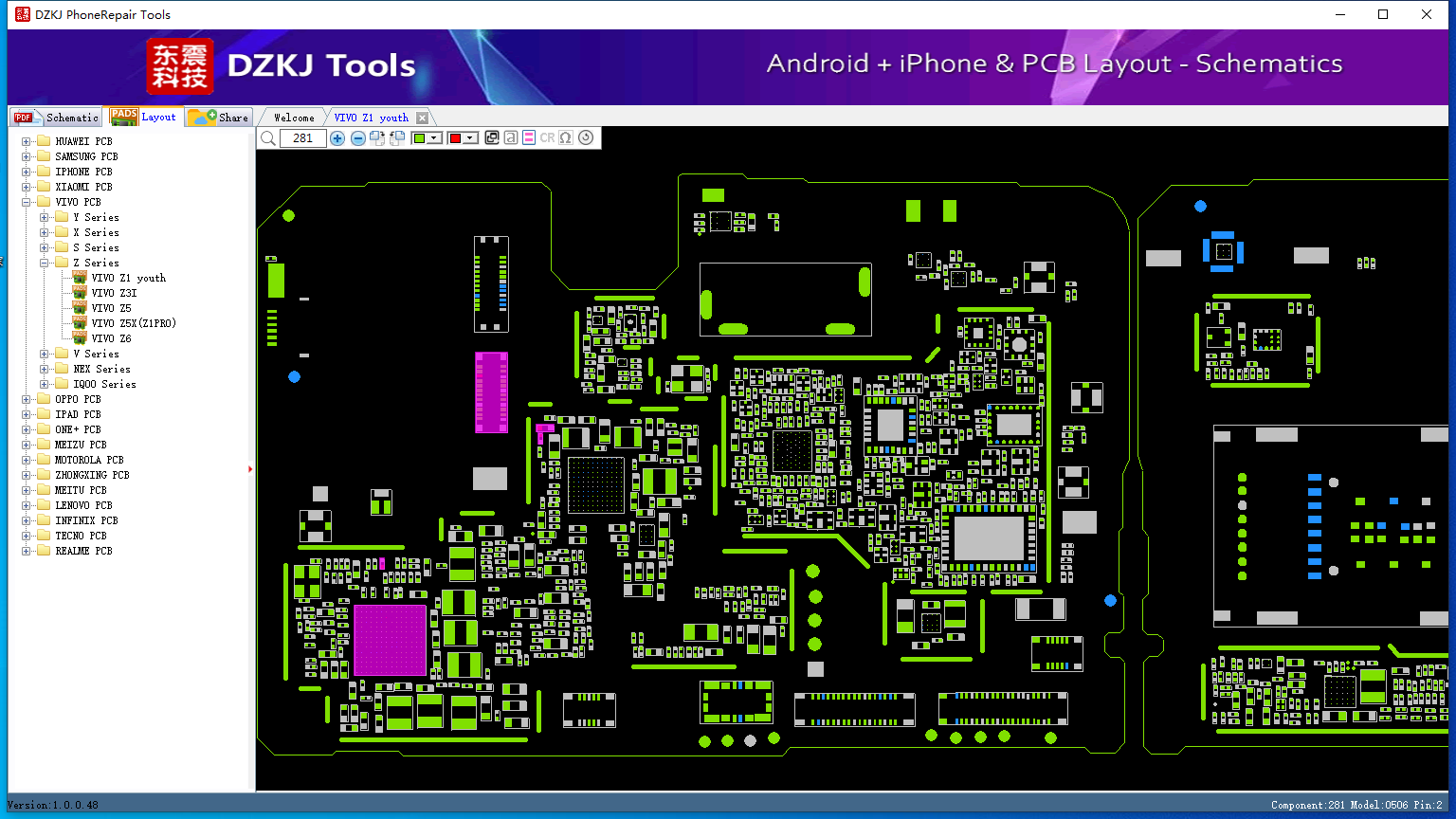Select the MEITU PCB folder label
This screenshot has width=1456, height=819.
click(x=81, y=490)
